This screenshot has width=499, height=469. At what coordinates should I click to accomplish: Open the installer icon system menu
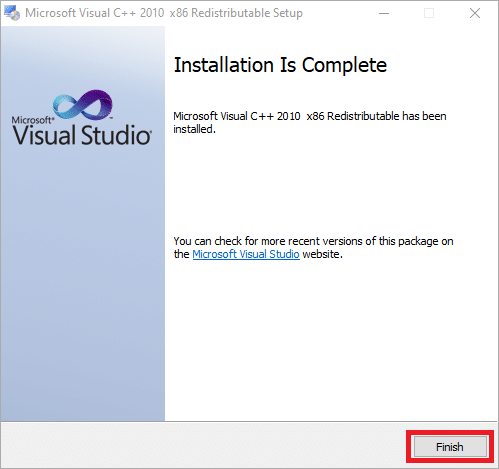(x=12, y=13)
